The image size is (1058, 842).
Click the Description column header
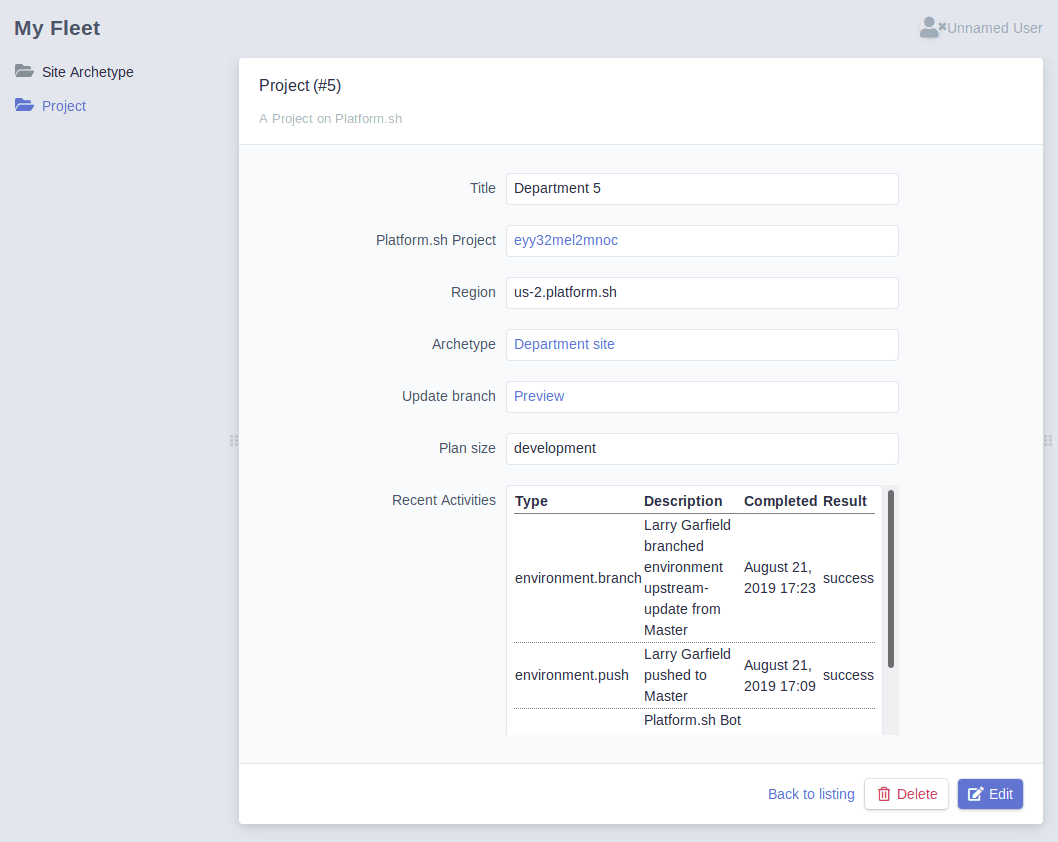tap(683, 501)
